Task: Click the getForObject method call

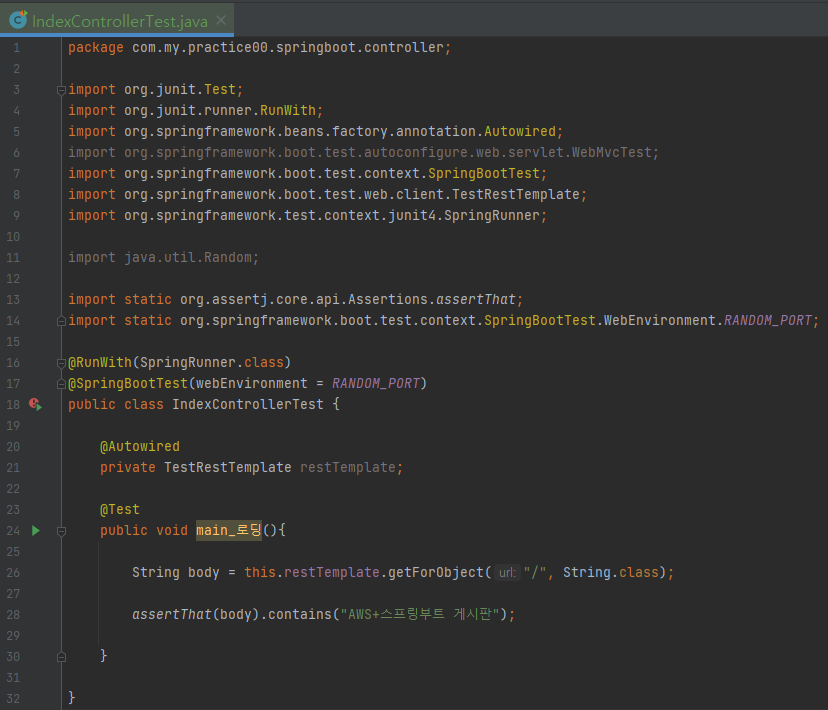Action: click(436, 572)
